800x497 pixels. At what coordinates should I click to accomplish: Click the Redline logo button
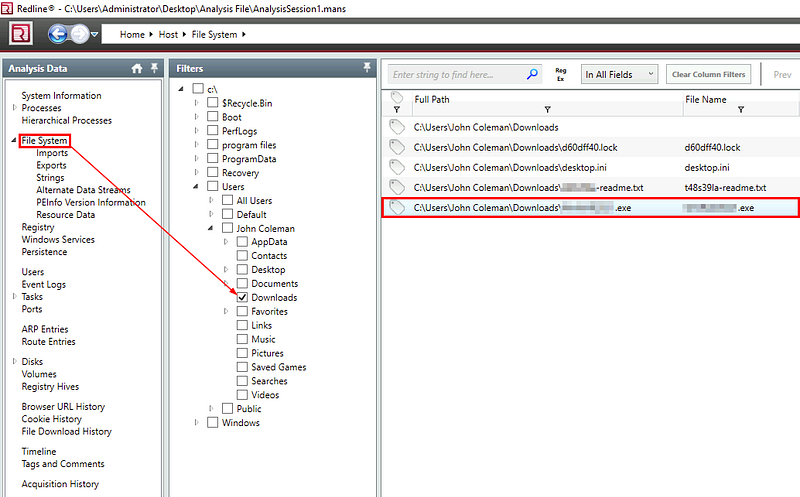pos(21,34)
